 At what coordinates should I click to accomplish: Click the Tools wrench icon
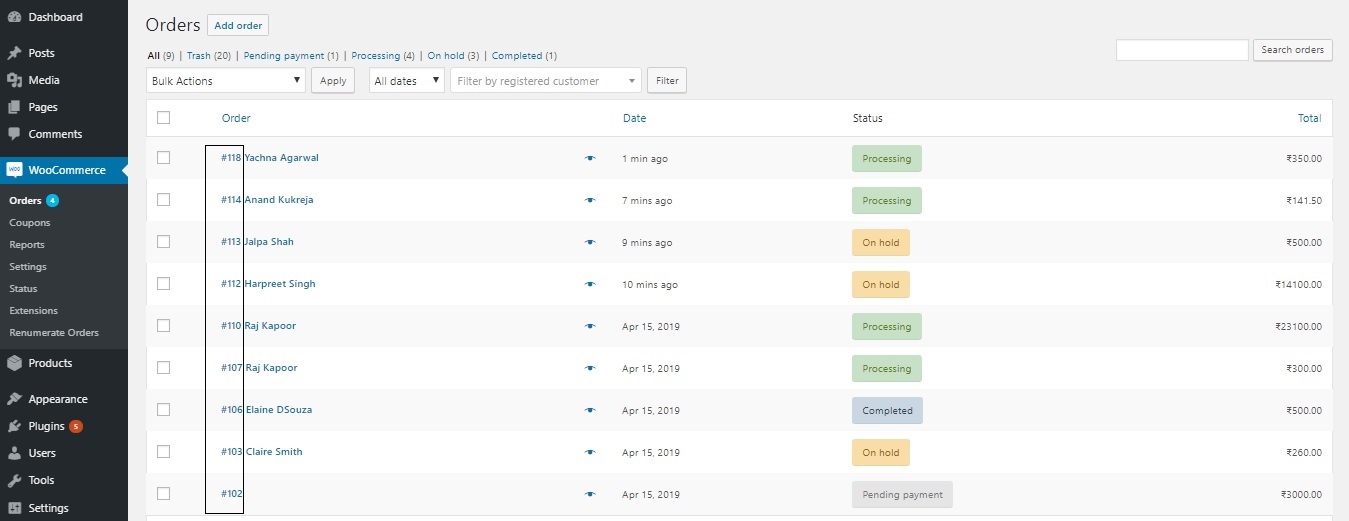(14, 480)
